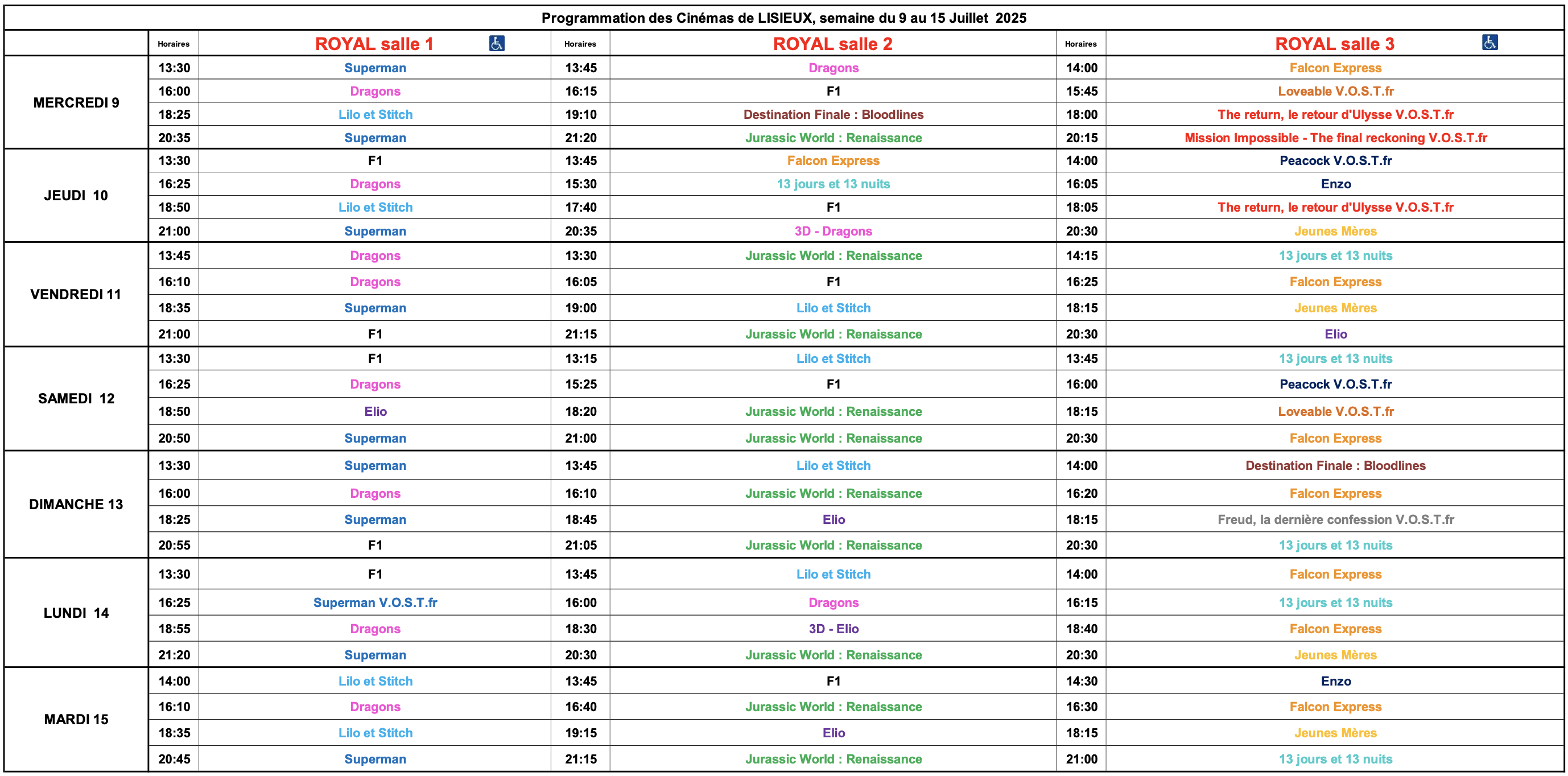
Task: Click 'Destination Finale : Bloodlines' on Mercredi 19:10
Action: 833,114
